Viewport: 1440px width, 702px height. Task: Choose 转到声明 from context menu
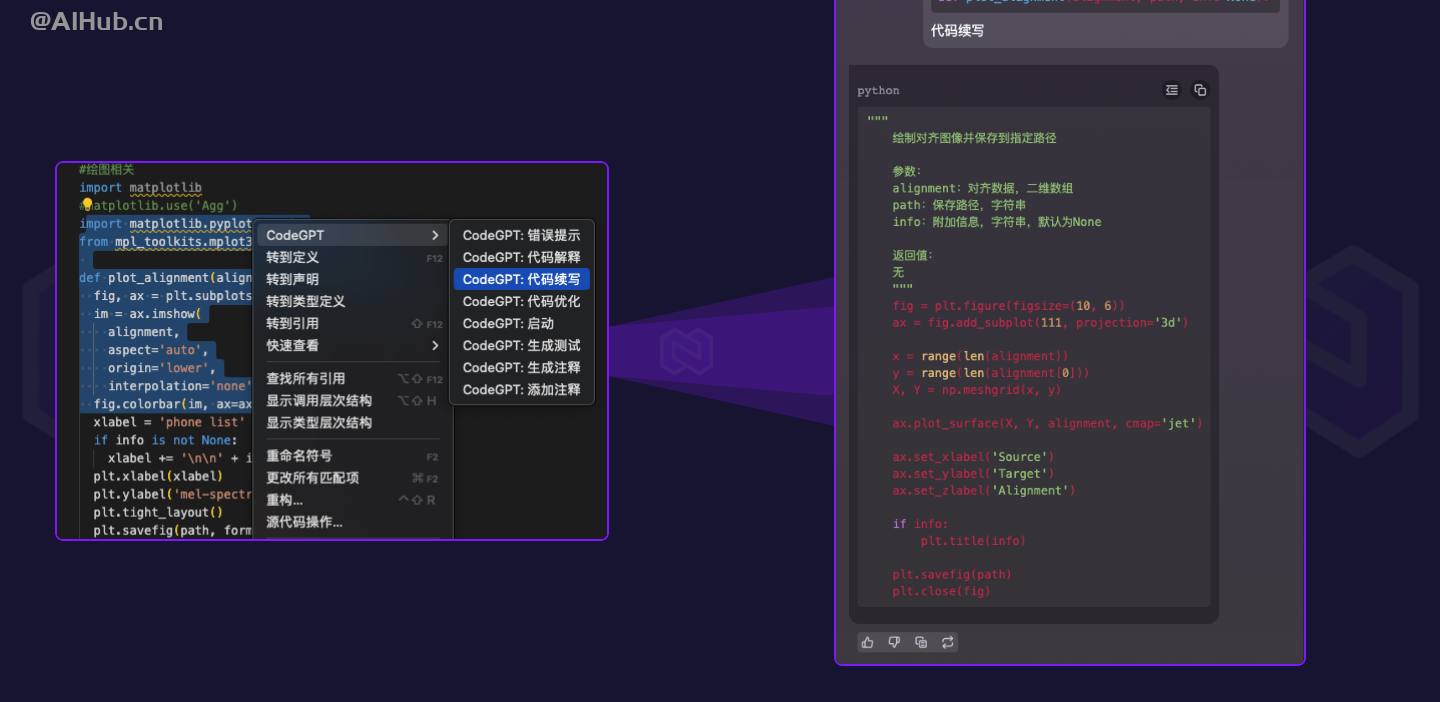tap(352, 279)
